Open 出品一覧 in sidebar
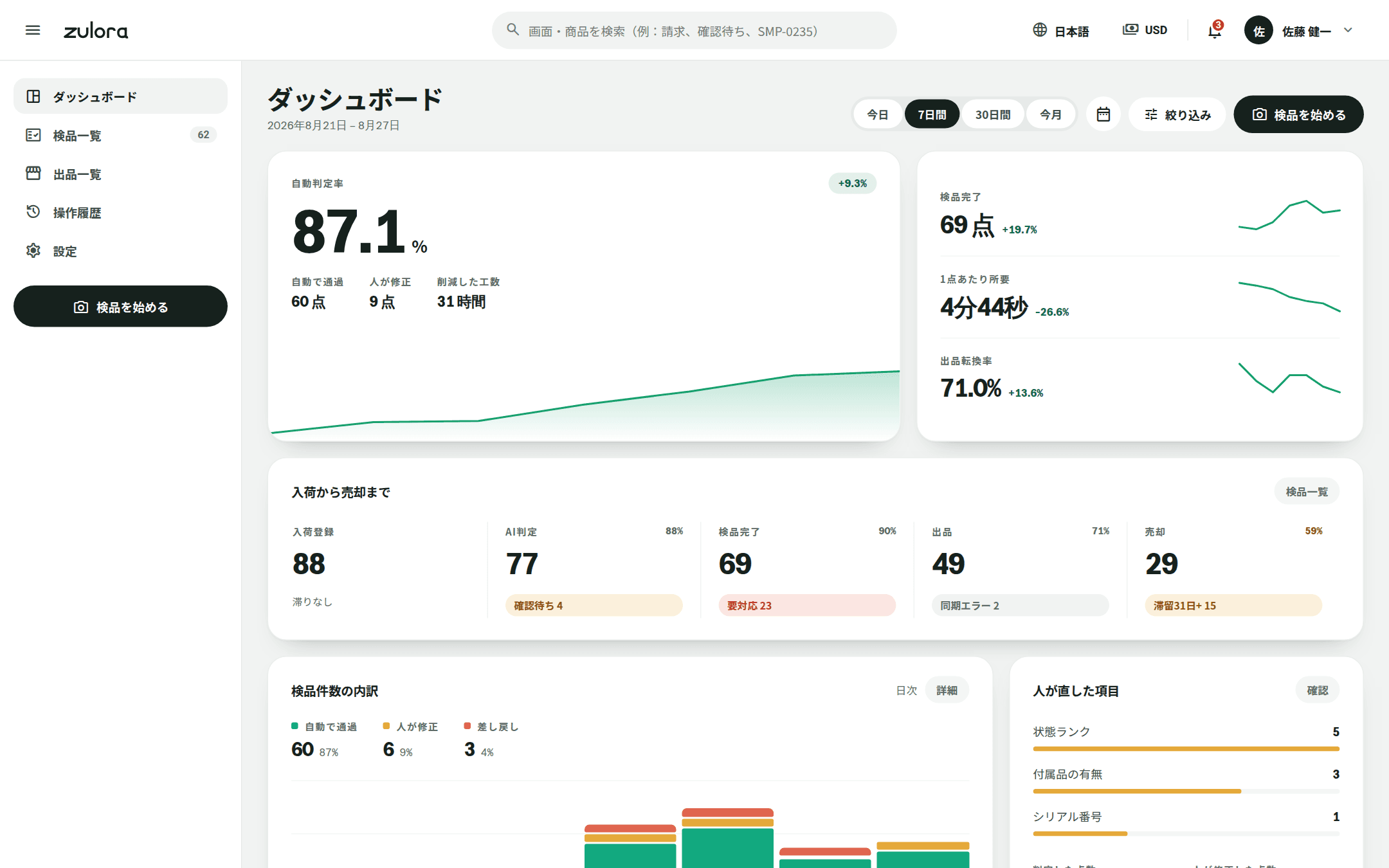1389x868 pixels. click(120, 174)
